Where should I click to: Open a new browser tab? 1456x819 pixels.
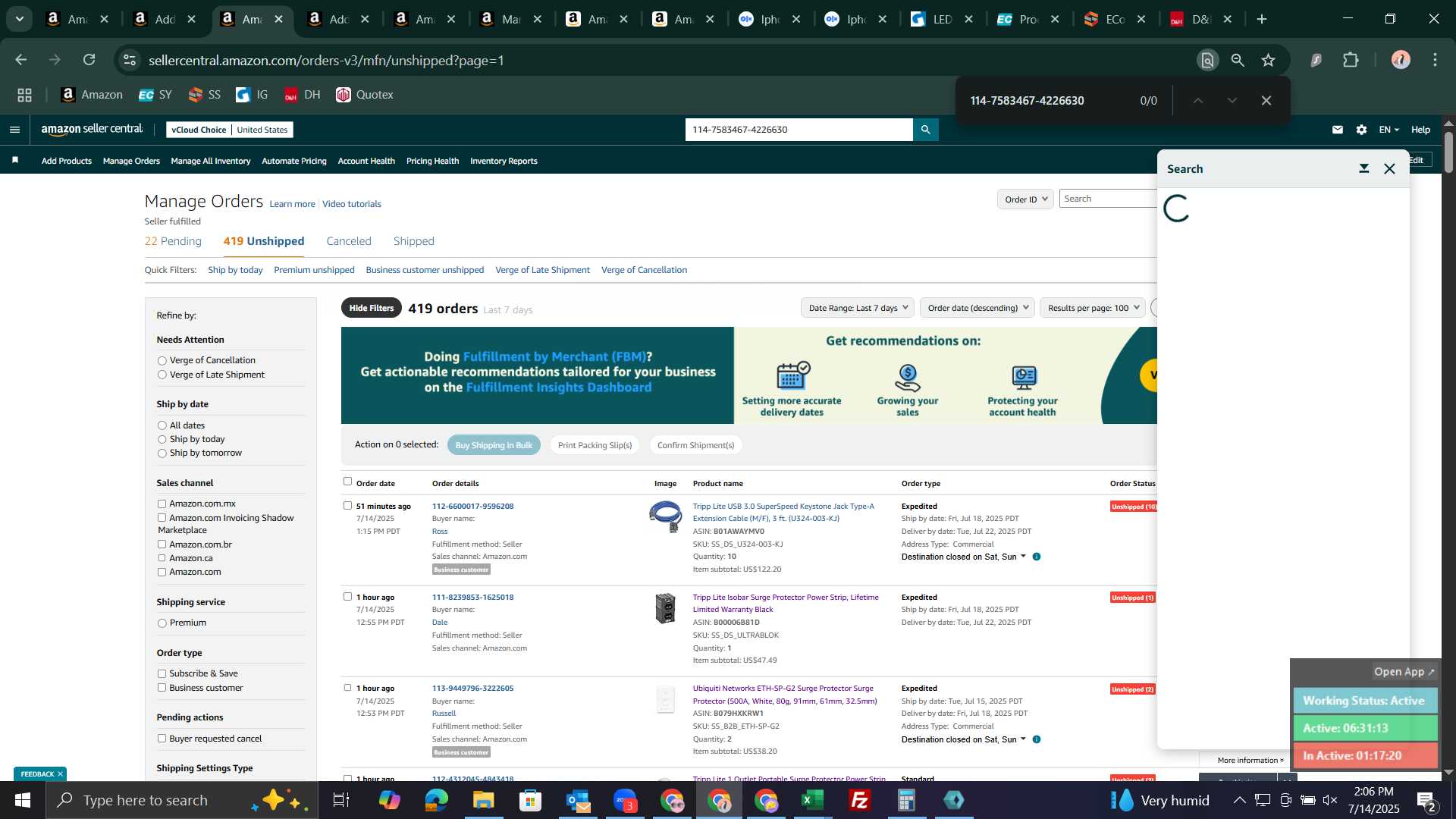1262,19
